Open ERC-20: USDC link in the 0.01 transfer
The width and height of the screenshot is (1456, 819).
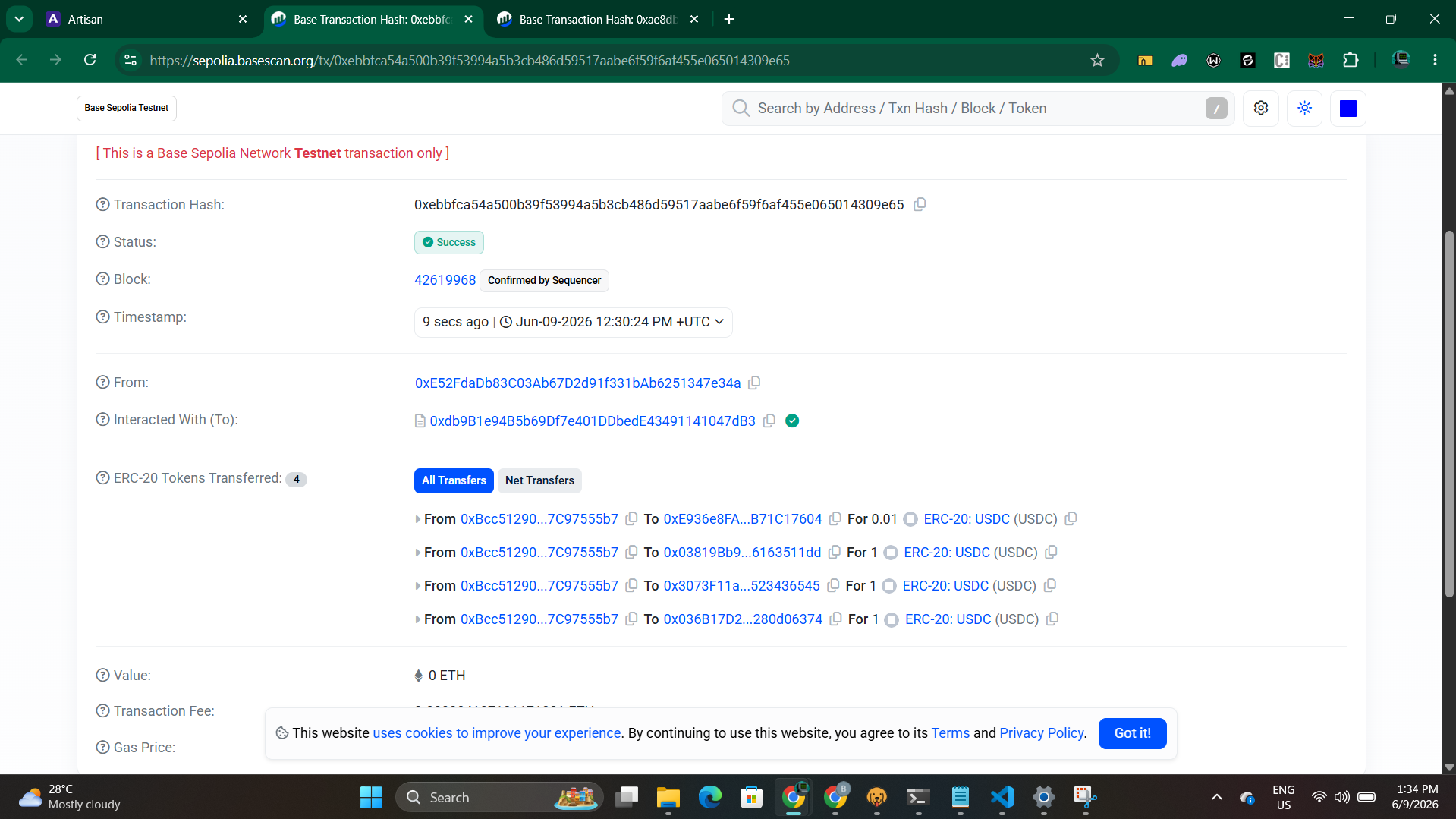coord(967,519)
